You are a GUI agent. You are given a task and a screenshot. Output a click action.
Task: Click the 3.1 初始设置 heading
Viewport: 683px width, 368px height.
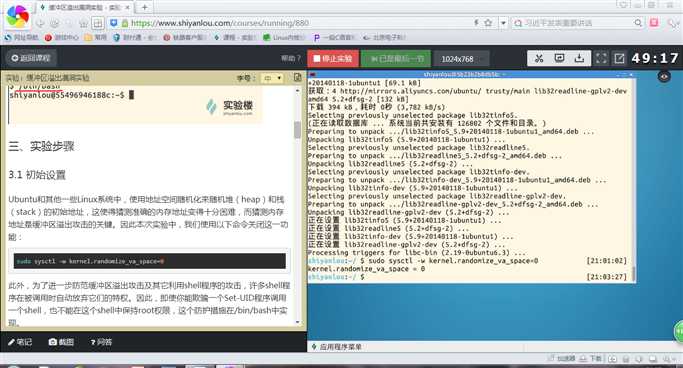click(37, 175)
